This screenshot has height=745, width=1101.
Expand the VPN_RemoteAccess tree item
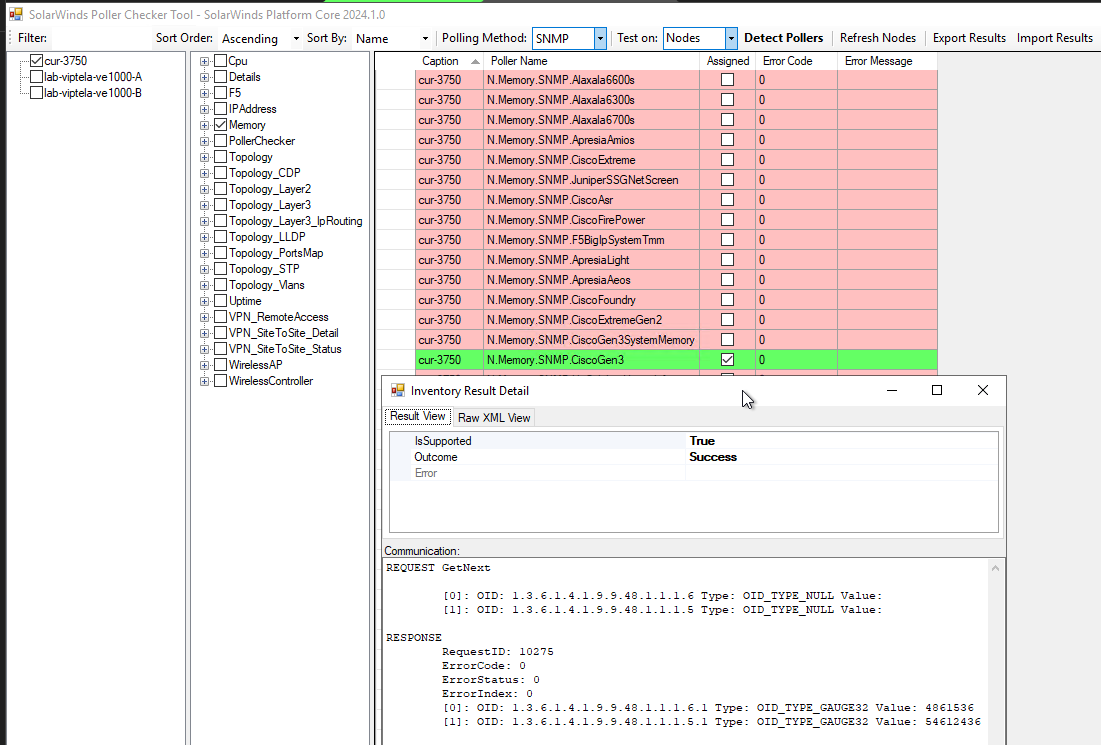coord(204,316)
